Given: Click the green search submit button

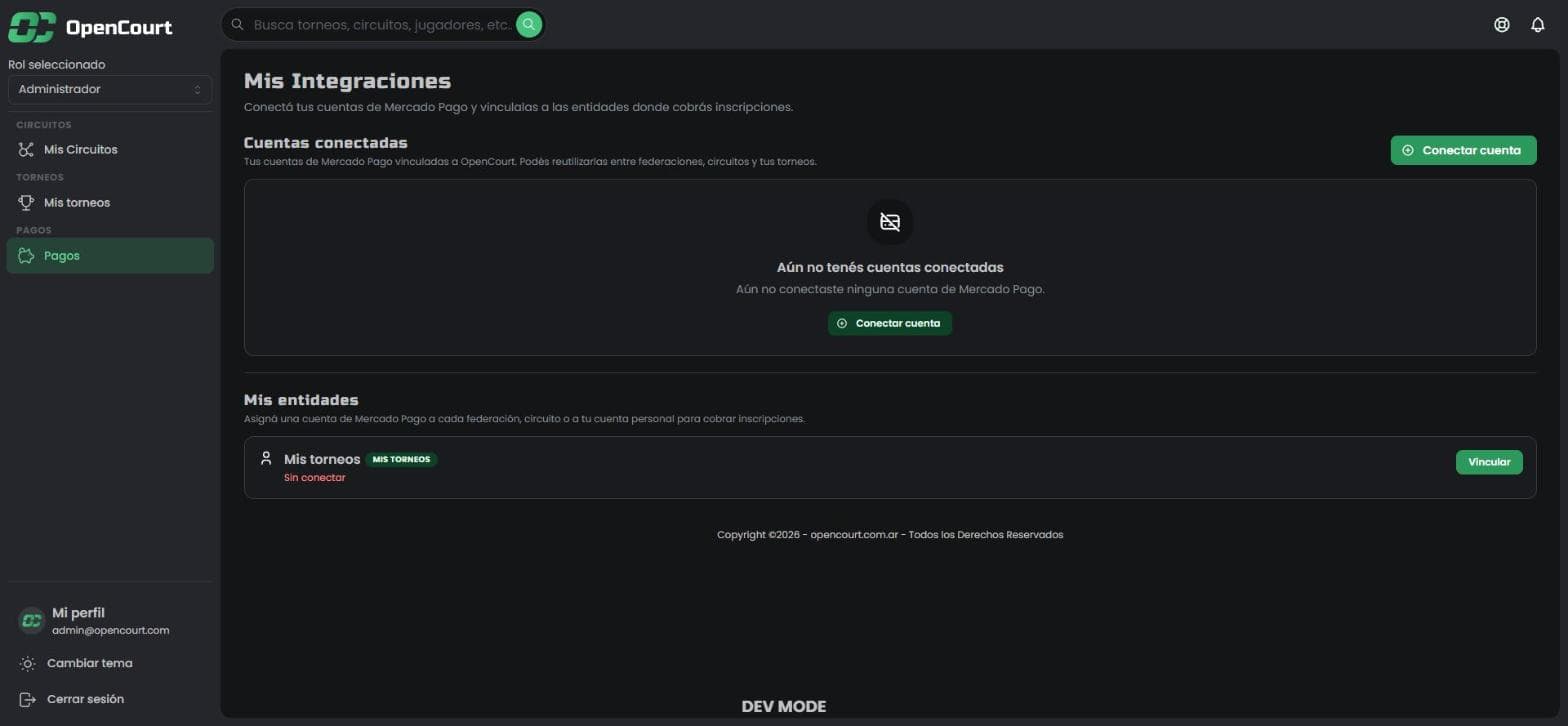Looking at the screenshot, I should [x=529, y=24].
